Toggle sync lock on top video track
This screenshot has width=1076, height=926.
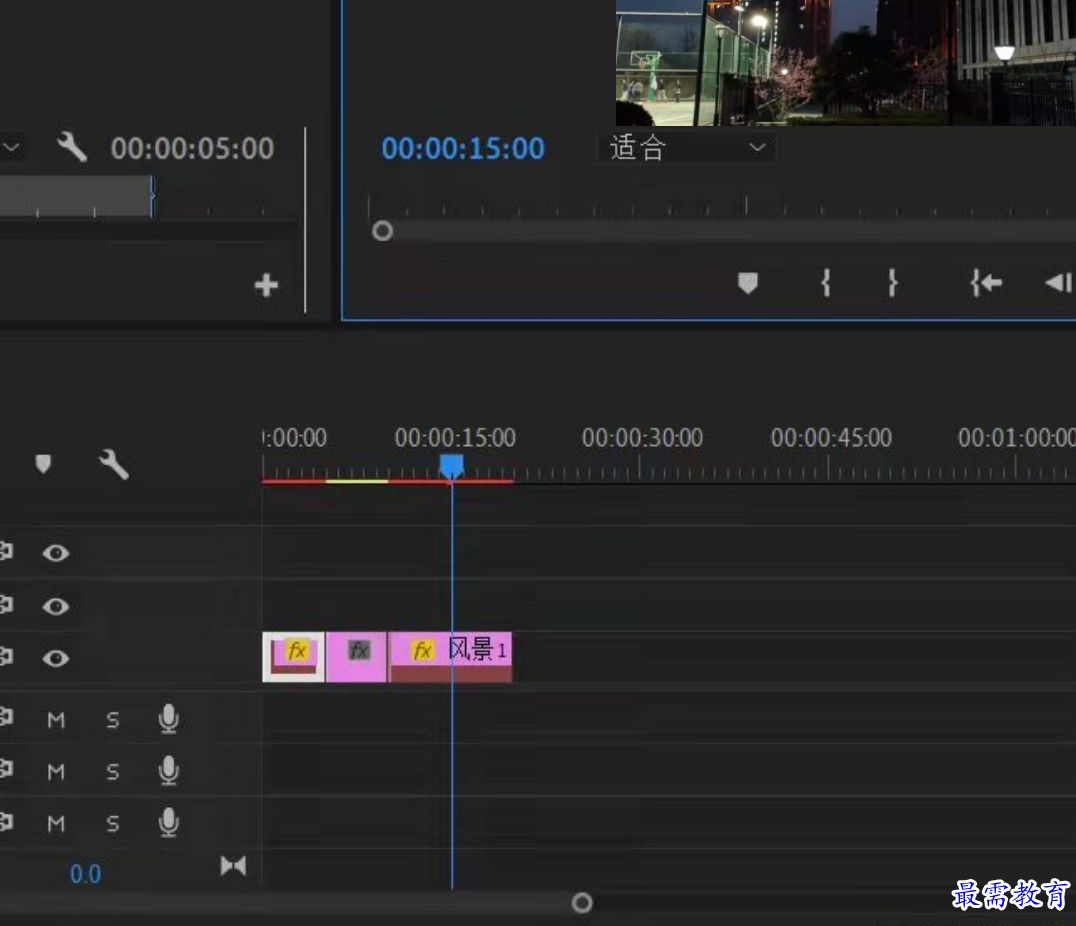click(6, 551)
